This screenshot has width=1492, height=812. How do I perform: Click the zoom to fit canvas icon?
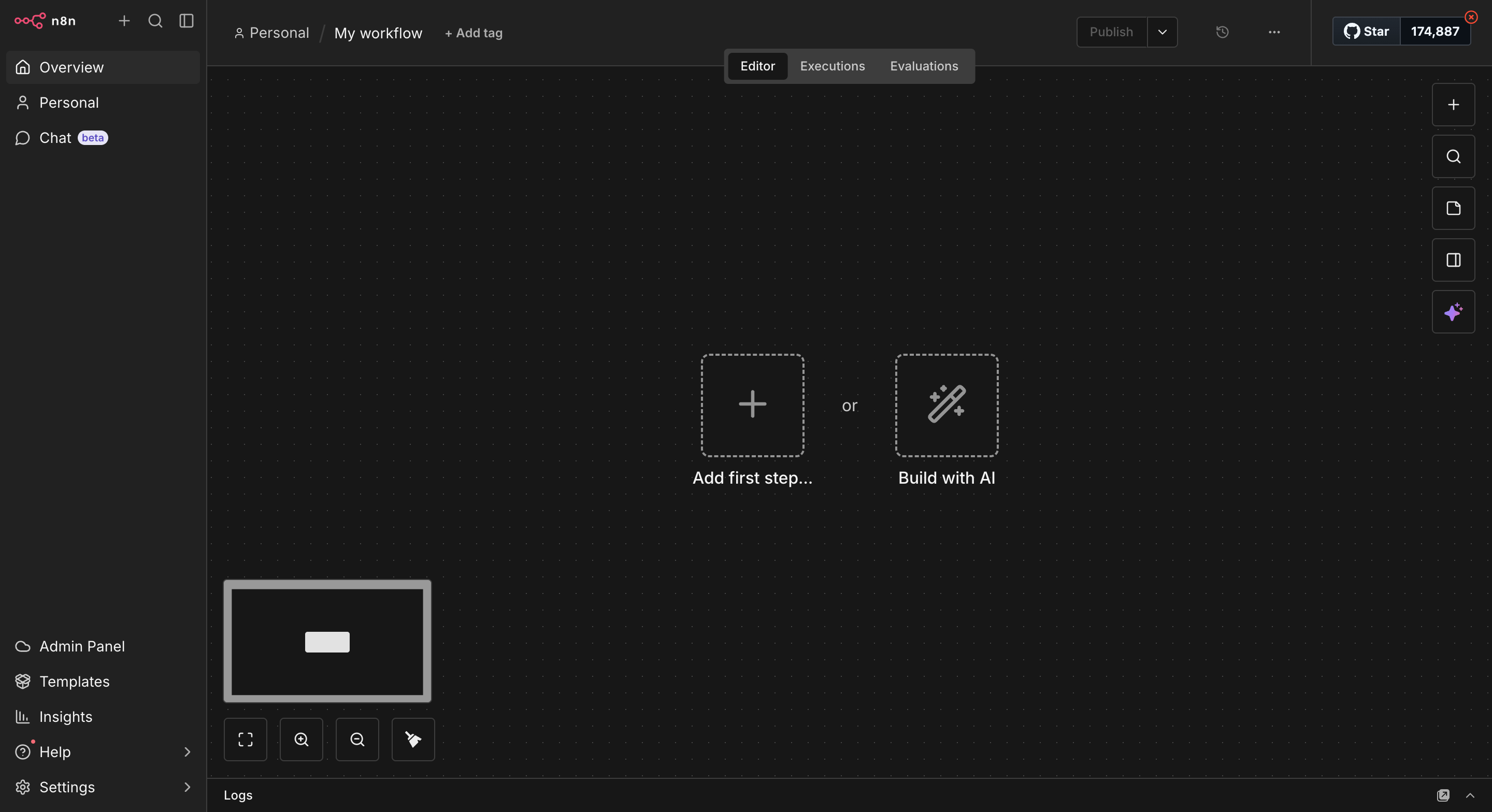tap(245, 740)
